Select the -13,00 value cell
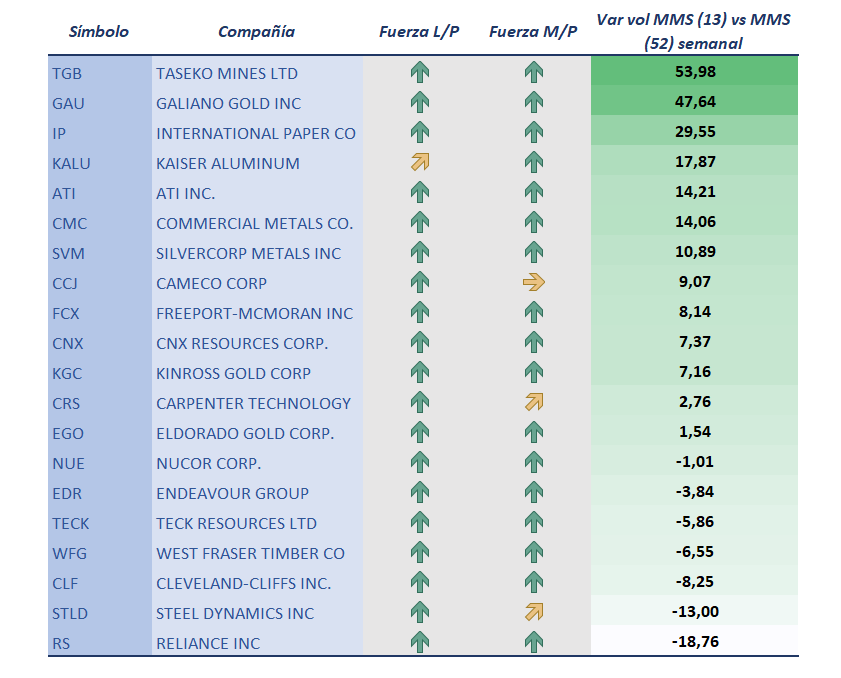The width and height of the screenshot is (841, 678). tap(695, 612)
